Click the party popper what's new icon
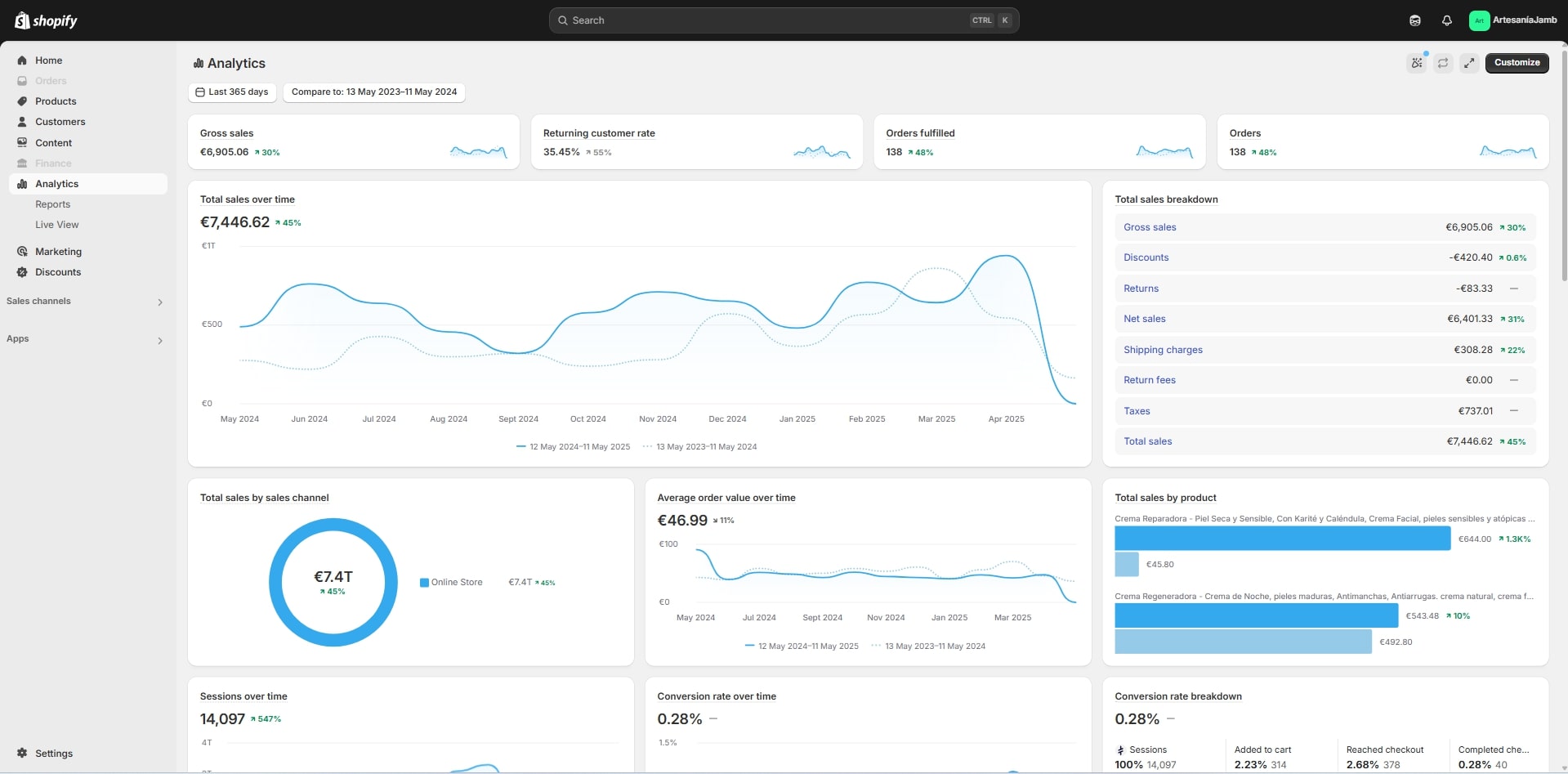 (1417, 63)
